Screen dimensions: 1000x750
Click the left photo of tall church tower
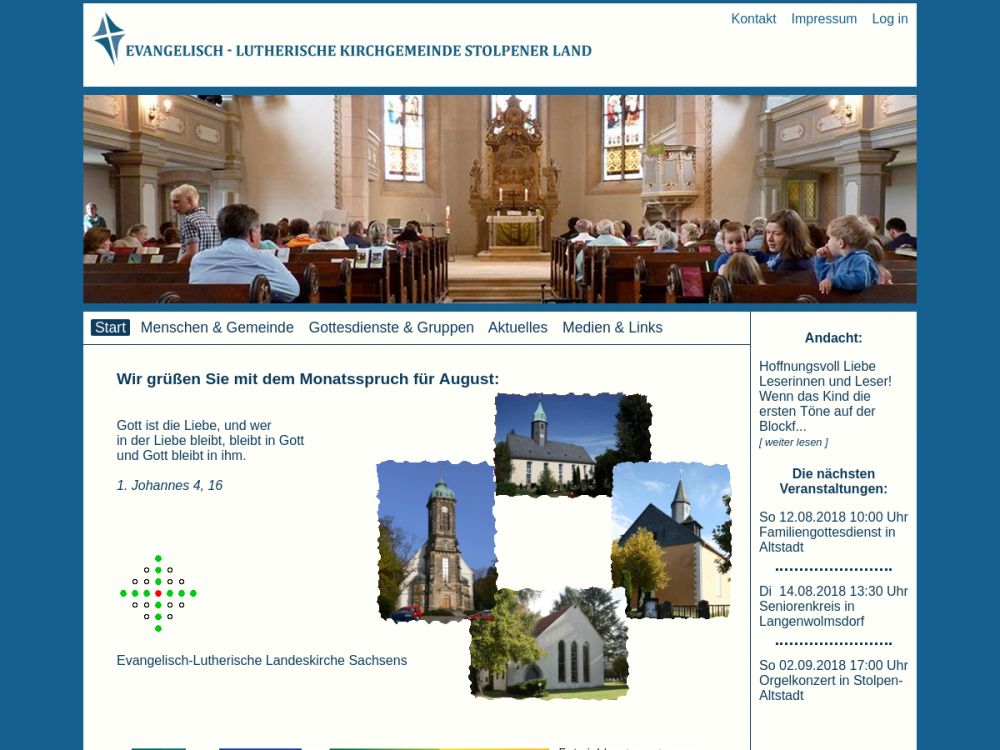coord(436,540)
